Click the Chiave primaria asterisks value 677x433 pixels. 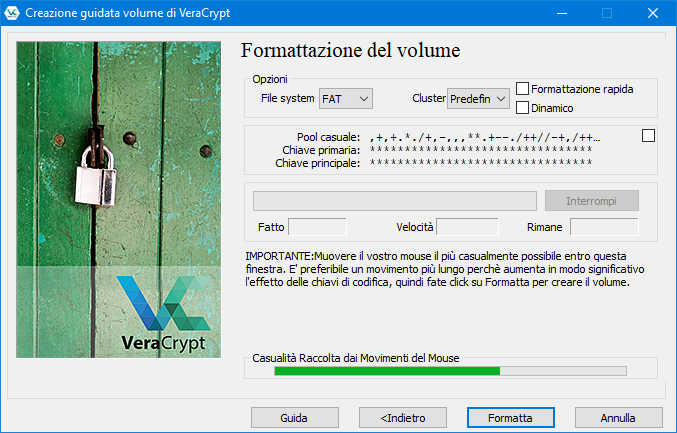coord(481,150)
